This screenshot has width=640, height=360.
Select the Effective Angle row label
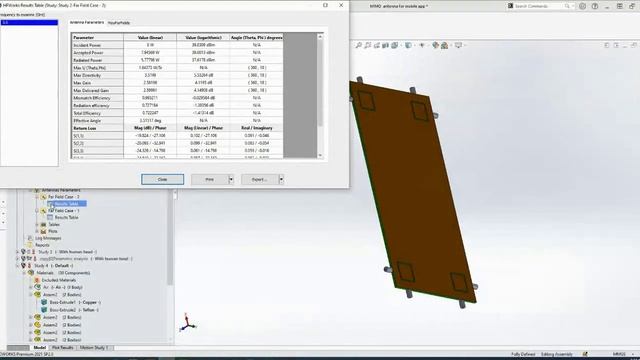tap(97, 120)
